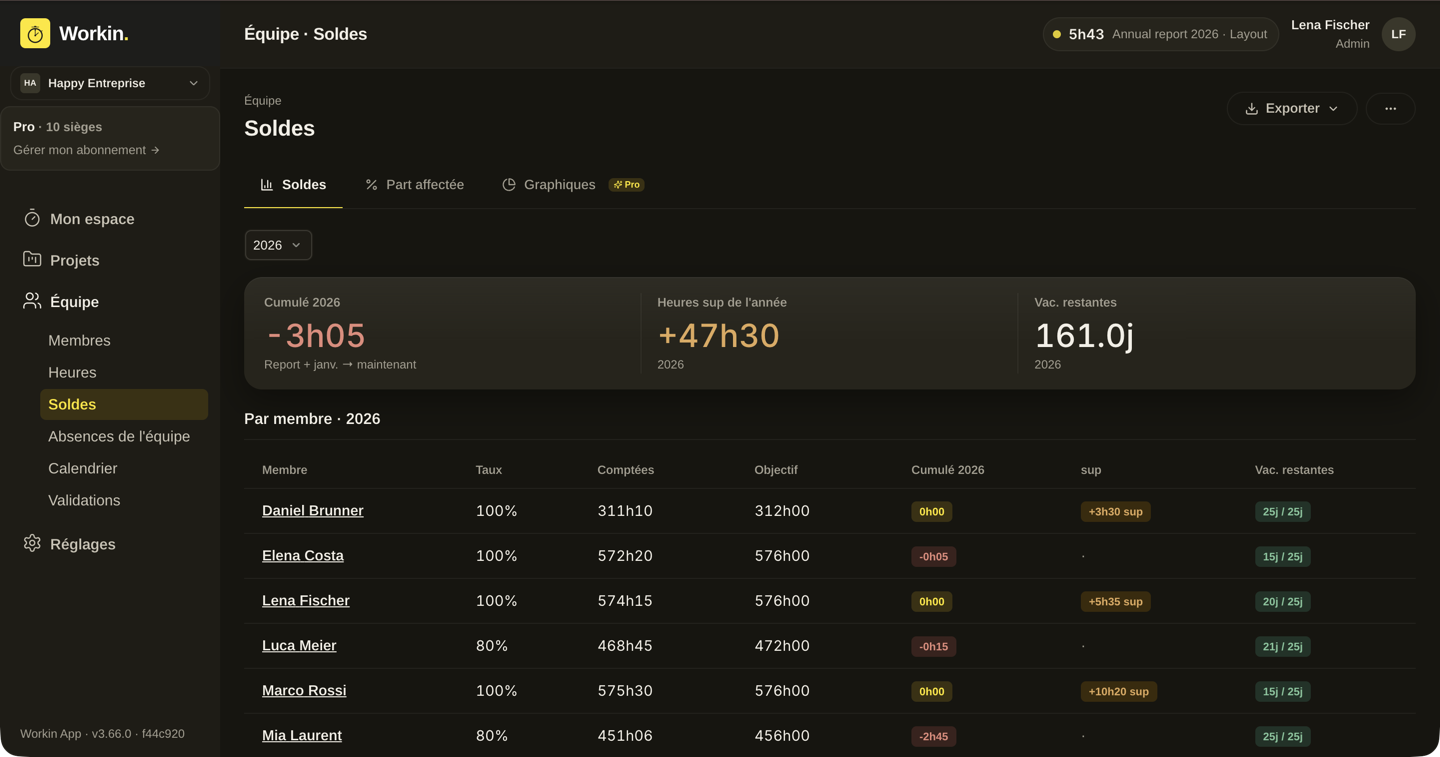Open the Graphiques tab
The width and height of the screenshot is (1440, 757).
(573, 185)
